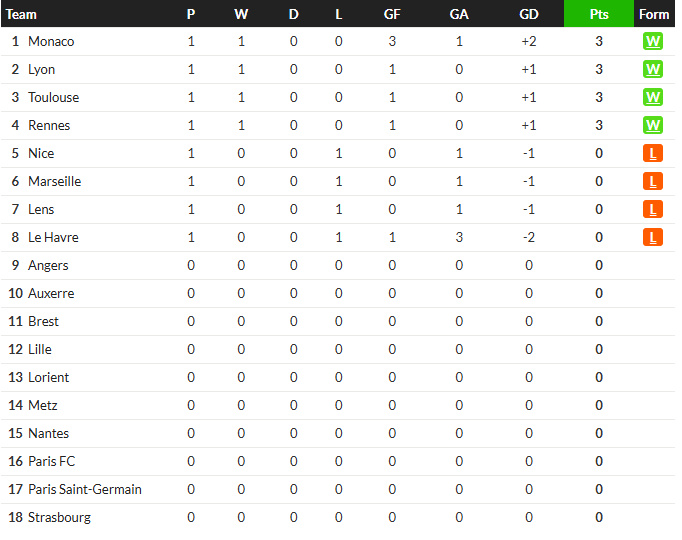The image size is (682, 540).
Task: Open the Le Havre team link
Action: click(53, 237)
